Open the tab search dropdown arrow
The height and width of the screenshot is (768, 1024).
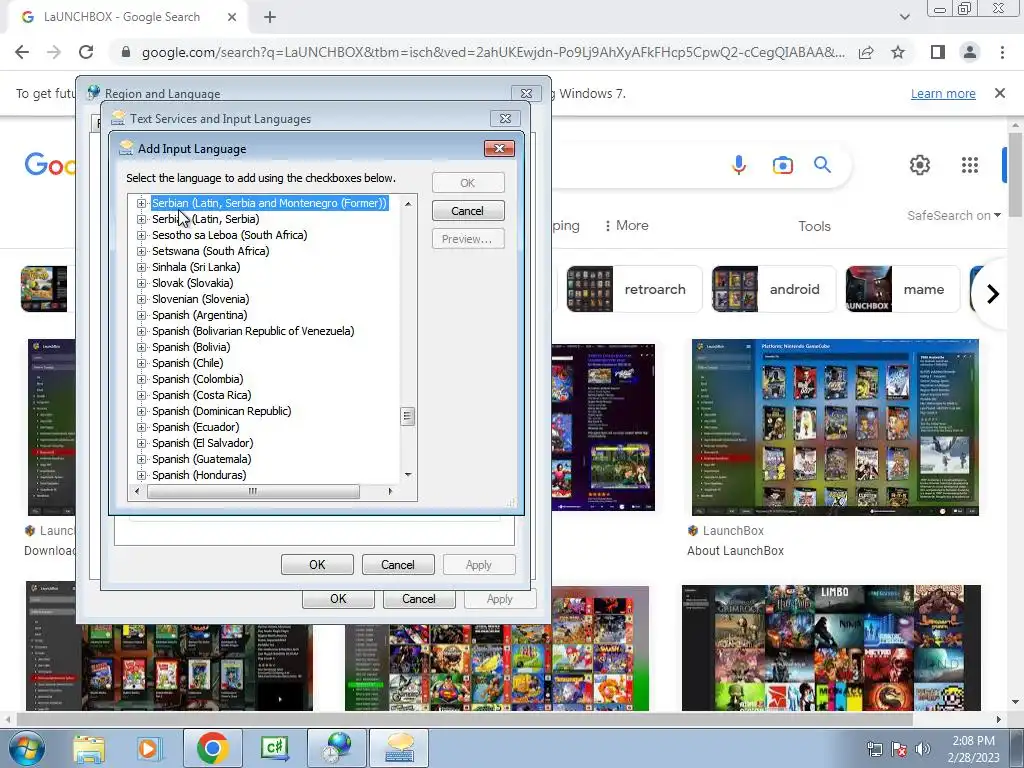(904, 17)
